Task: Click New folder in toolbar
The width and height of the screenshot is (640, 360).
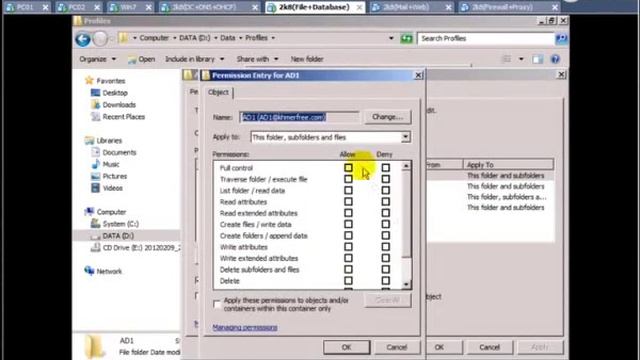Action: coord(307,59)
